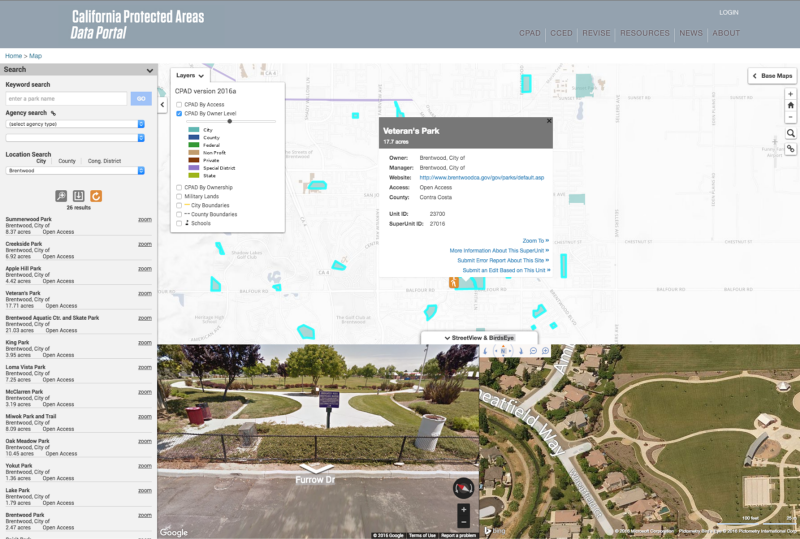Screen dimensions: 800x539
Task: Click the map zoom out minus button
Action: click(x=790, y=117)
